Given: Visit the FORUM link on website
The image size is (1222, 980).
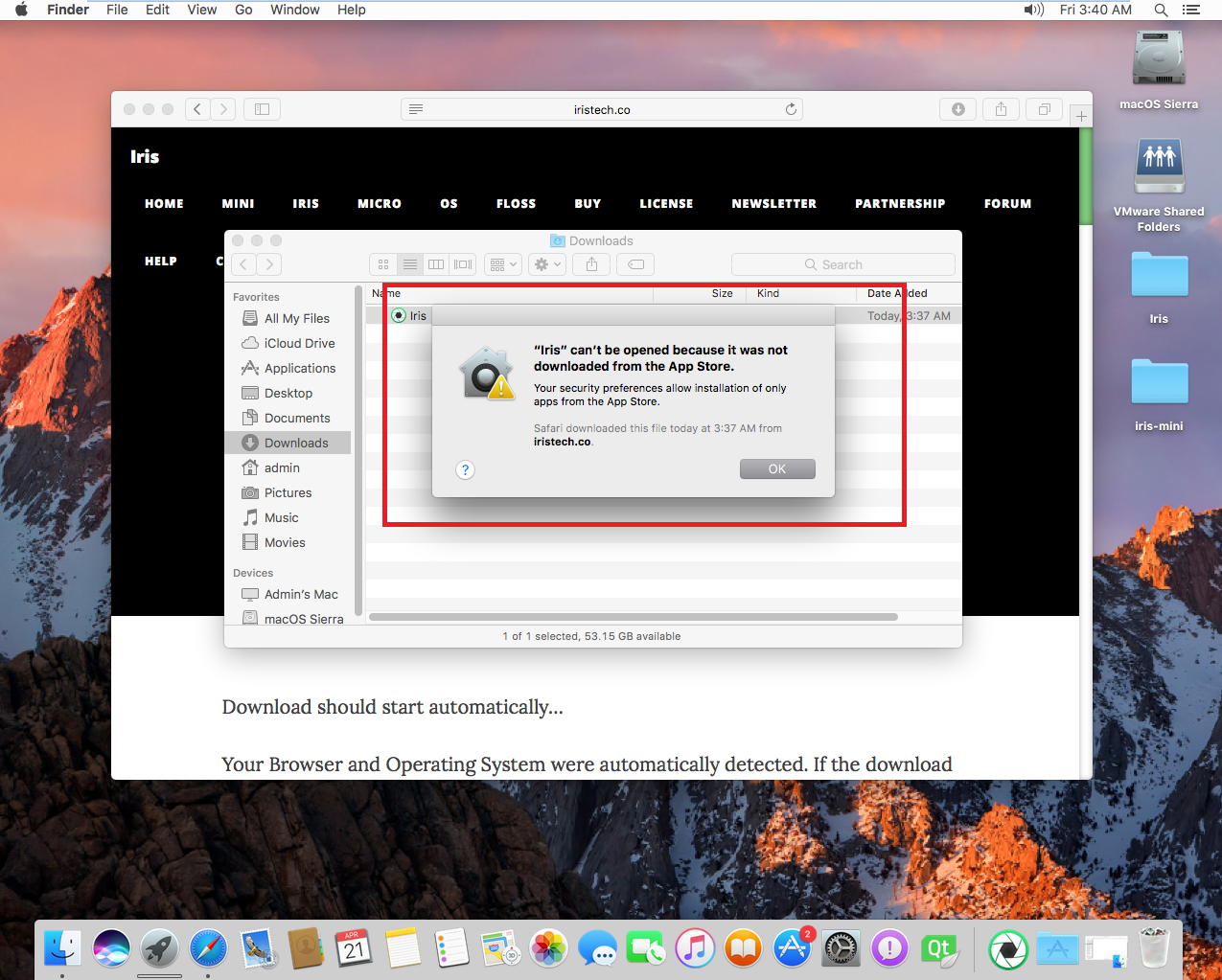Looking at the screenshot, I should 1008,203.
